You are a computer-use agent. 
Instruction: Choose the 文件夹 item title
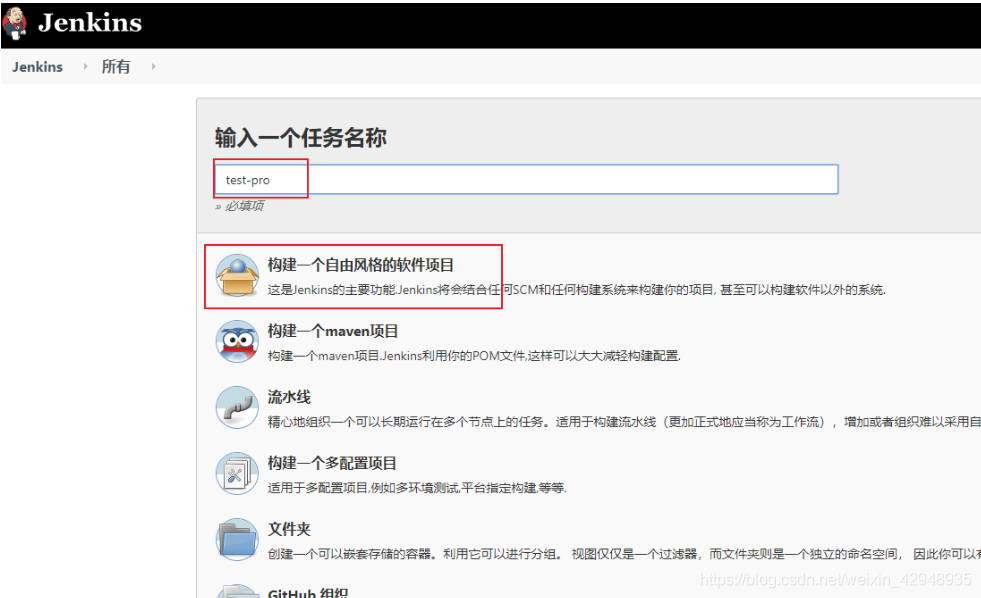coord(289,529)
